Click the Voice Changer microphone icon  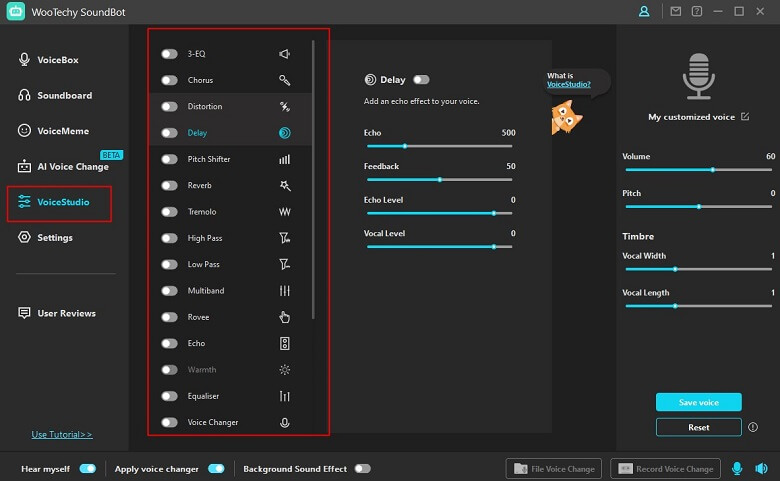pyautogui.click(x=285, y=423)
